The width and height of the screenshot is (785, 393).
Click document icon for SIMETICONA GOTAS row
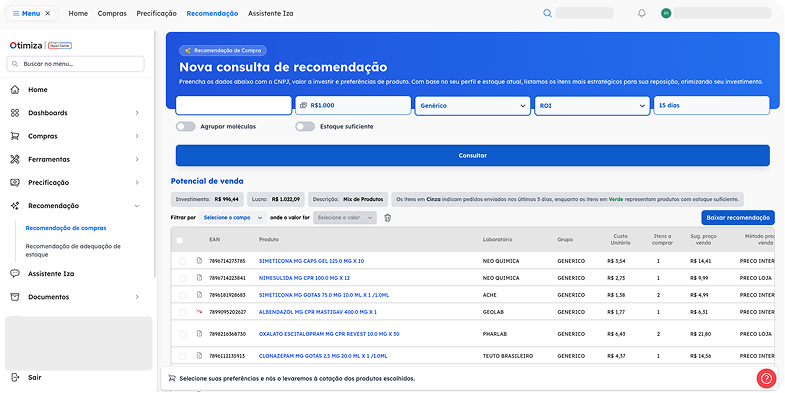(x=199, y=295)
